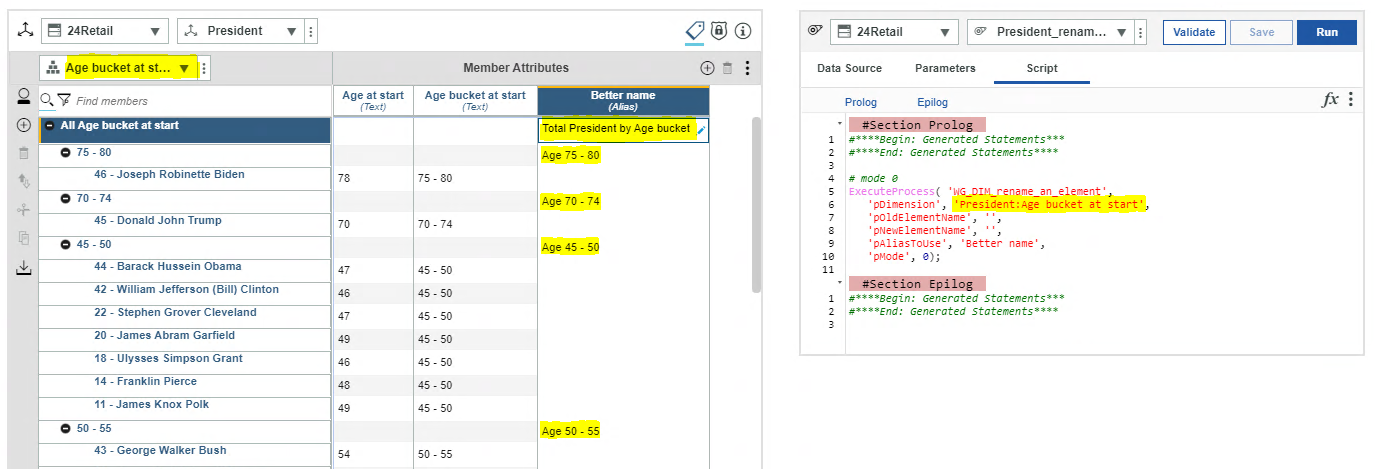Open 24Retail database dropdown in process editor

(x=894, y=32)
